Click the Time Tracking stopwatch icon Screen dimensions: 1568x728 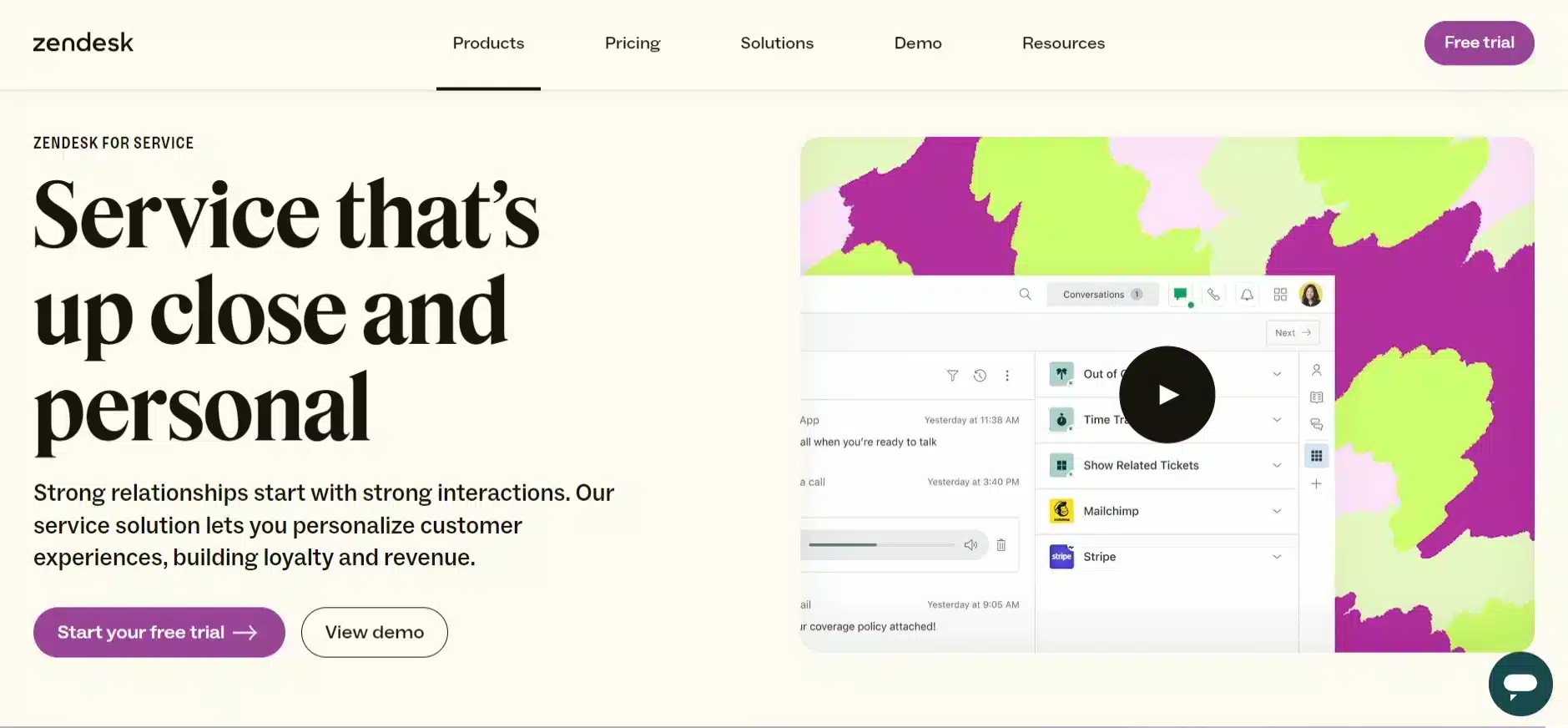1061,419
